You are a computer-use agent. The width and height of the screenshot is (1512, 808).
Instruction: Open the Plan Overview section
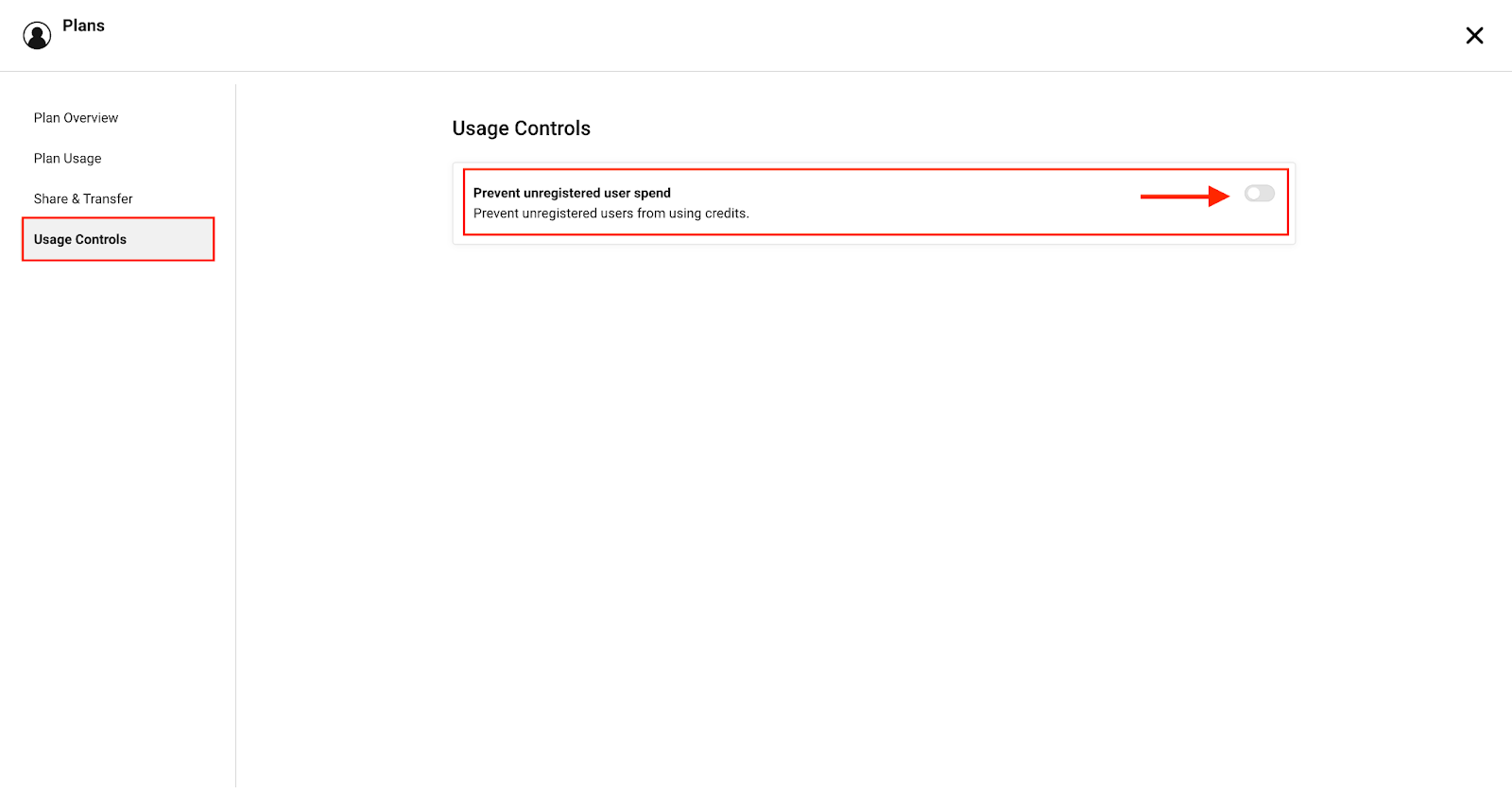(76, 118)
